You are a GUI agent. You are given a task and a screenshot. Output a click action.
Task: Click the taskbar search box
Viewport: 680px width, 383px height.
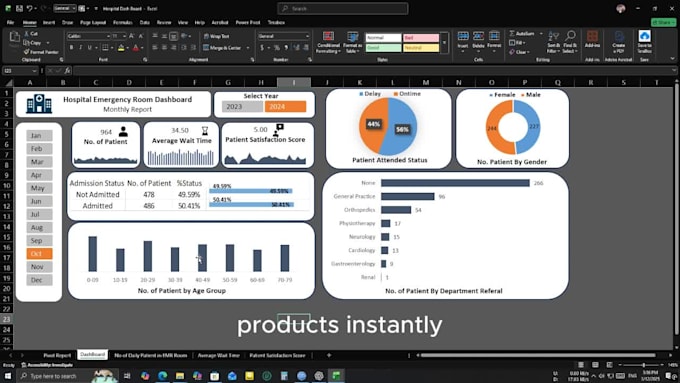(x=67, y=376)
